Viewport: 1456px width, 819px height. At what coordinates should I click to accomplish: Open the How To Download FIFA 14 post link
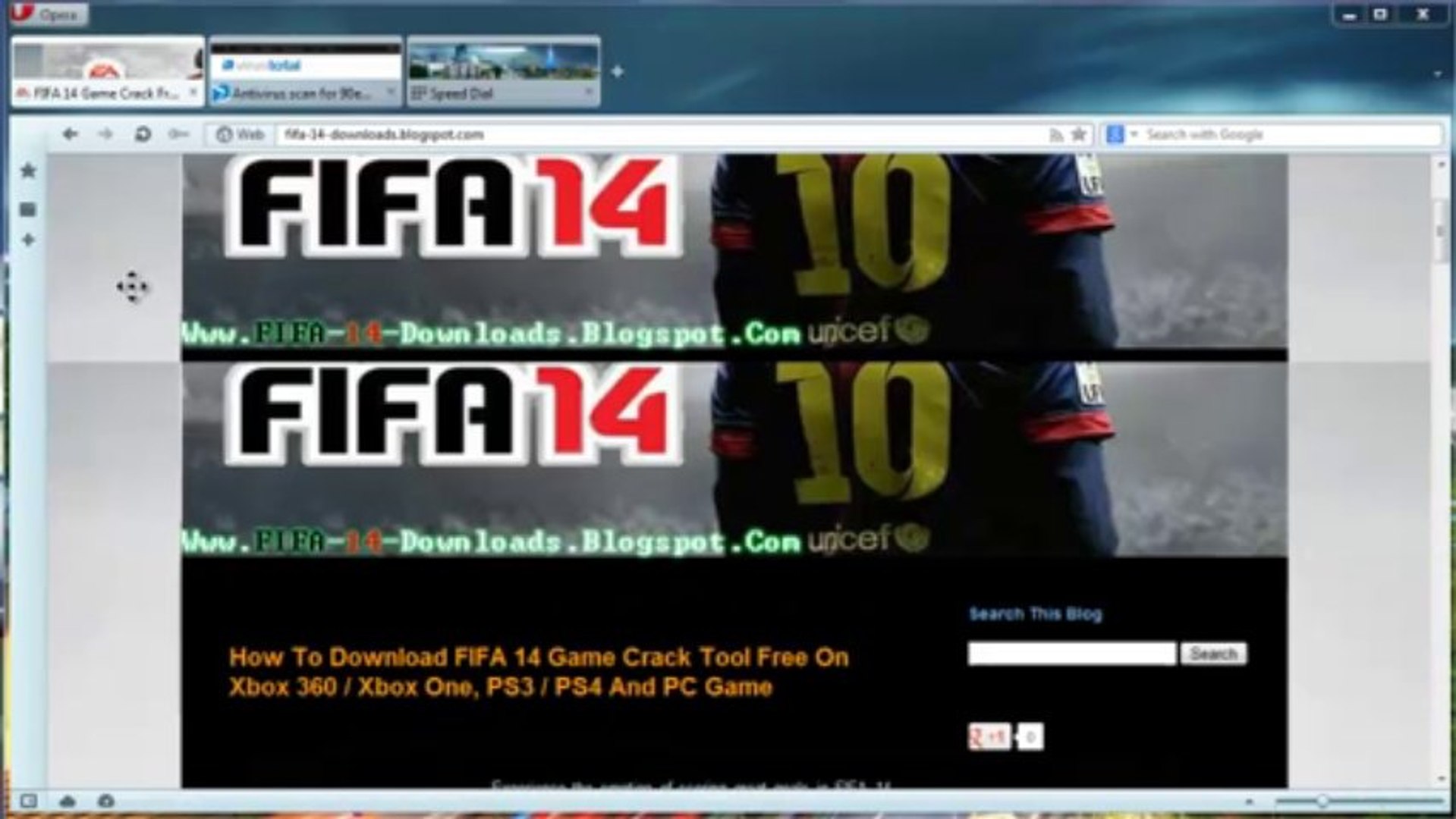point(539,672)
